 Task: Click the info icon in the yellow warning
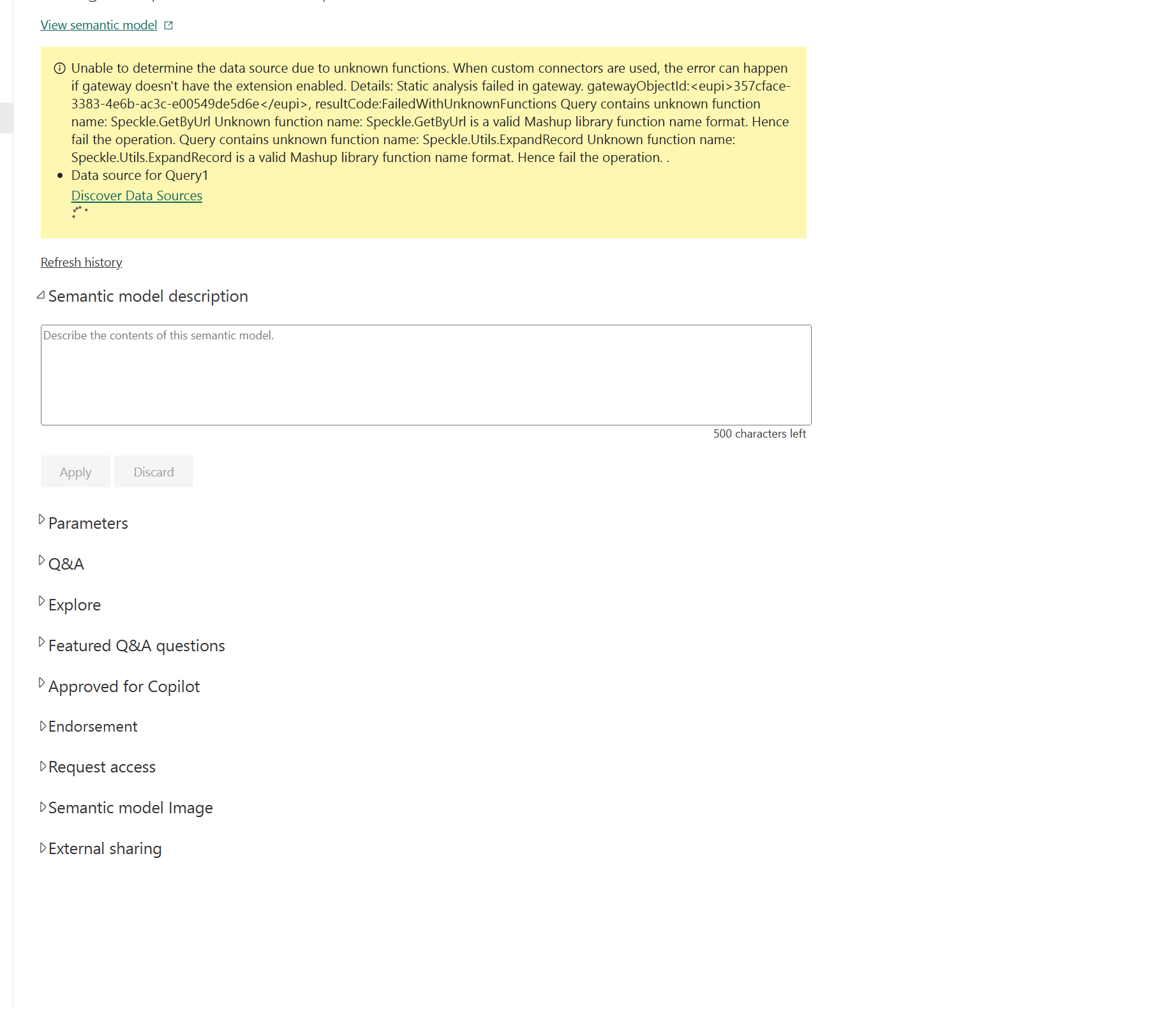click(x=59, y=68)
